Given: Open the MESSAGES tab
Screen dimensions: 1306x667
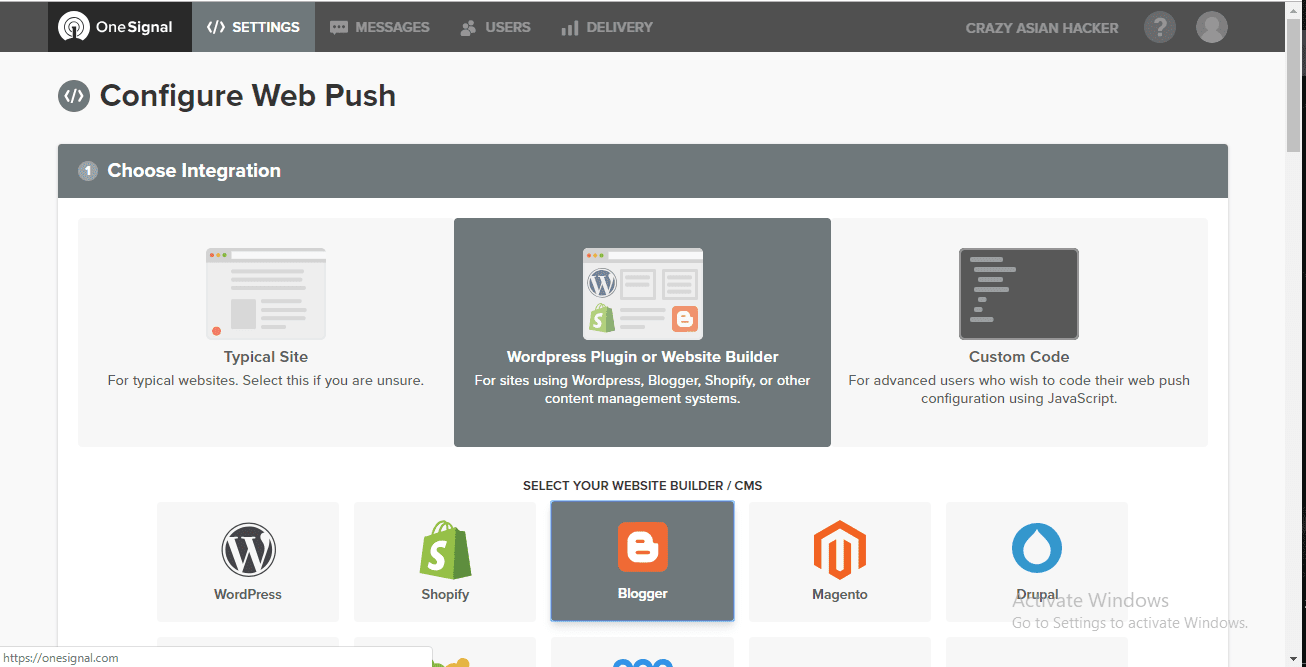Looking at the screenshot, I should 379,27.
